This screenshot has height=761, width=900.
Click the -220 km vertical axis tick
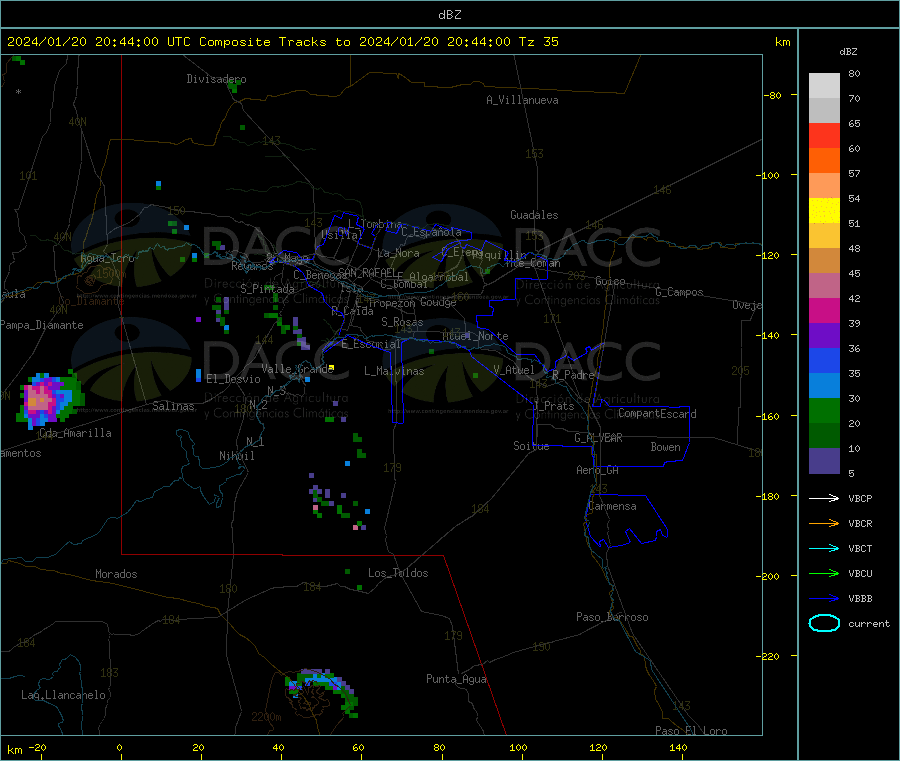click(770, 657)
